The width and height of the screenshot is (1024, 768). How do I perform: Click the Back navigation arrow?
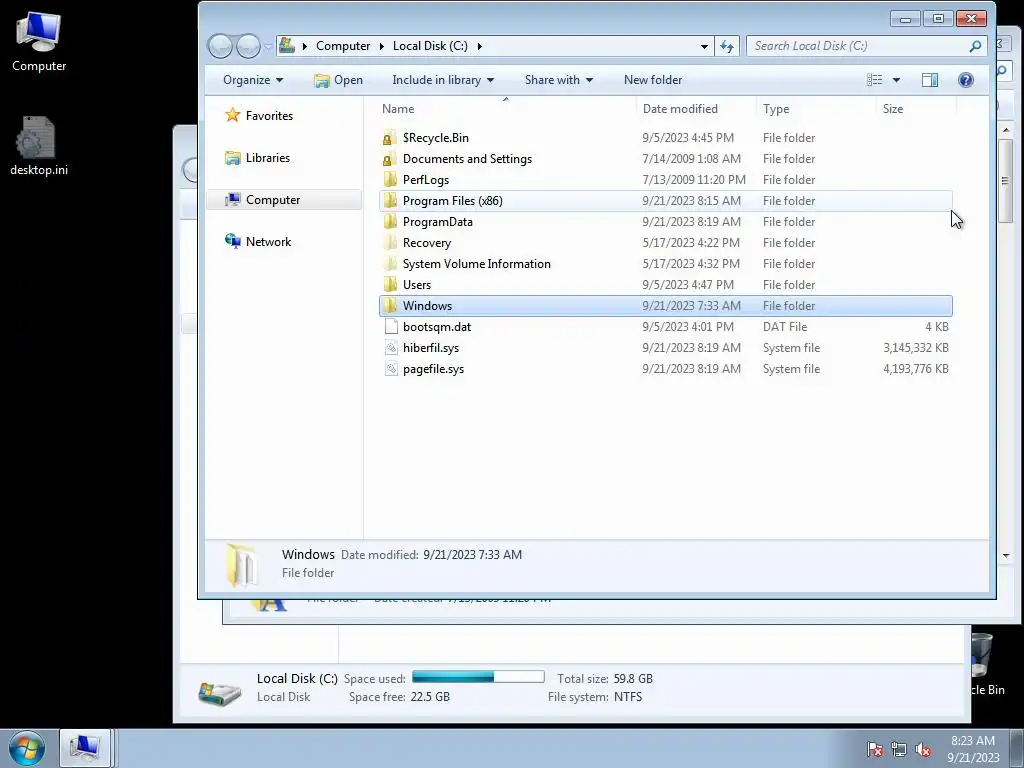click(x=220, y=46)
